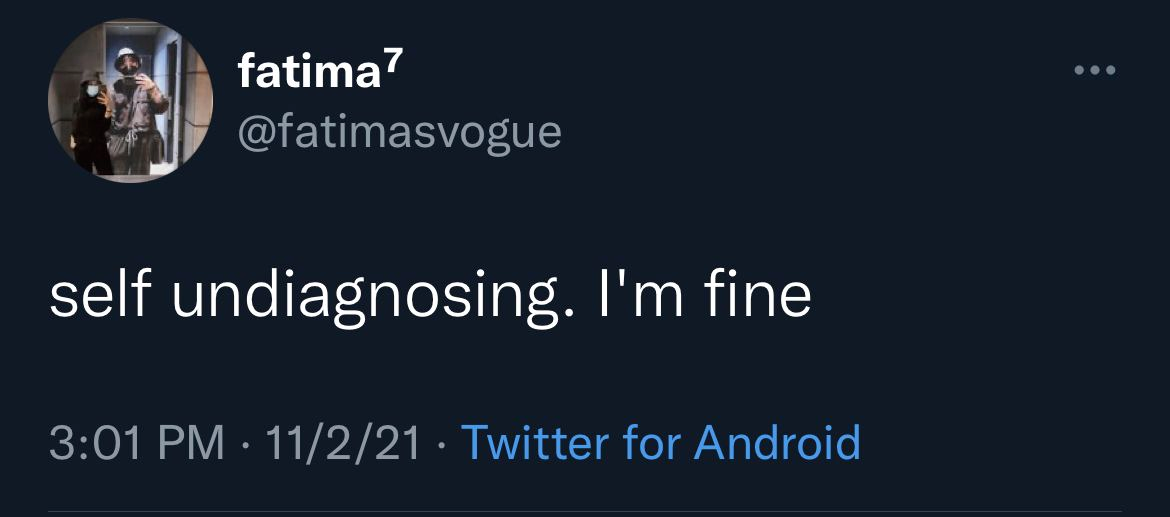Click the word "Android" in the source label
1170x517 pixels.
coord(777,441)
